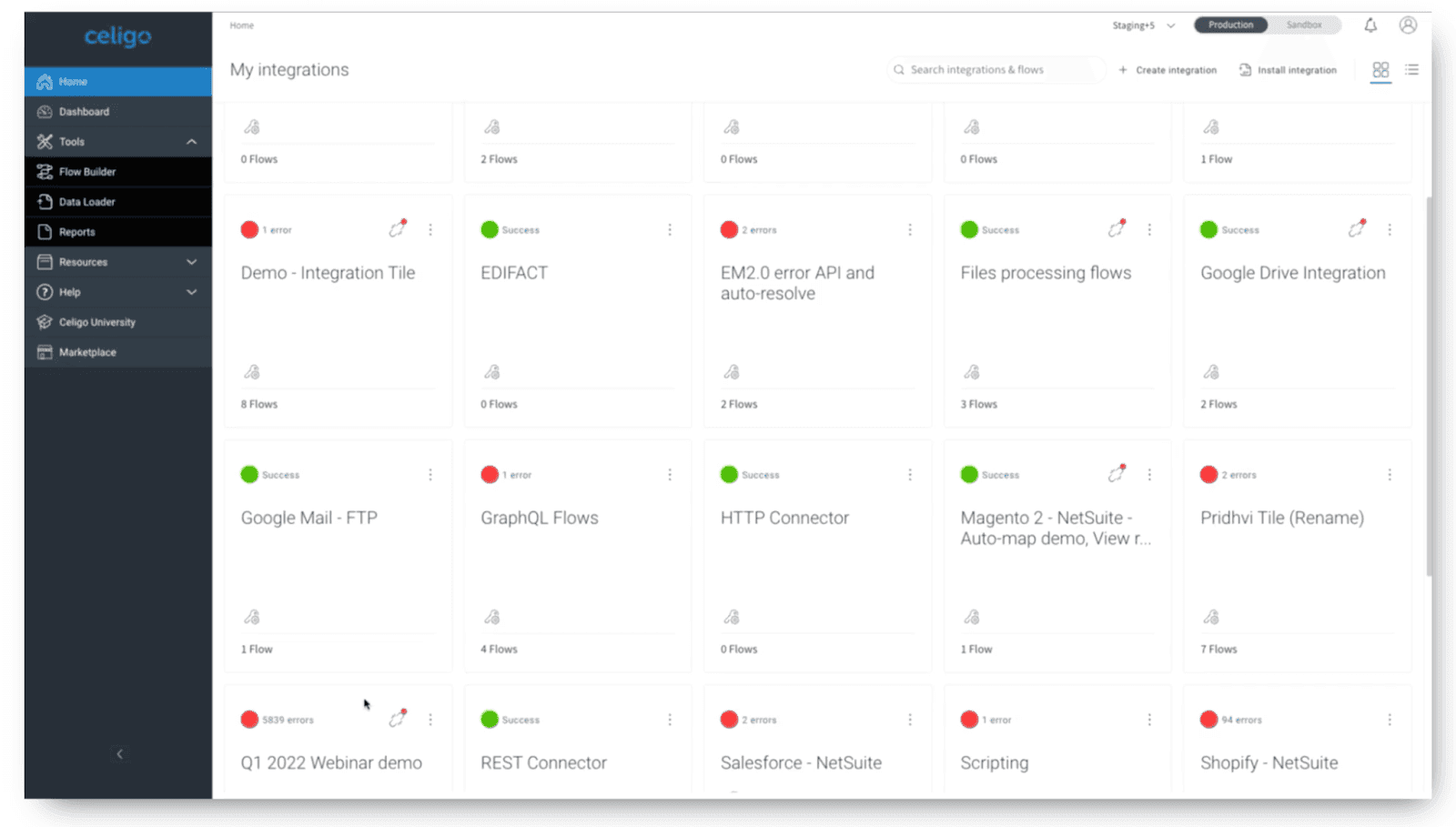Expand the Resources menu section
The width and height of the screenshot is (1456, 827).
click(191, 262)
